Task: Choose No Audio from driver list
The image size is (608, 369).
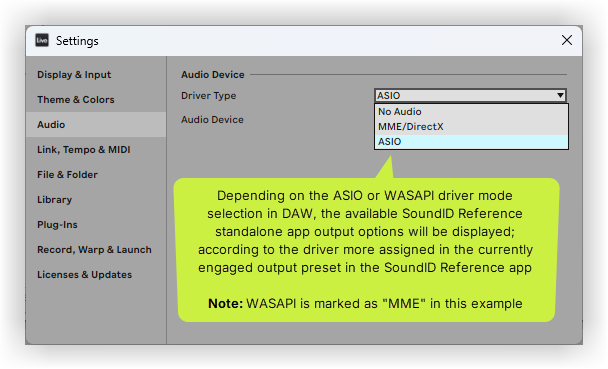Action: click(x=471, y=112)
